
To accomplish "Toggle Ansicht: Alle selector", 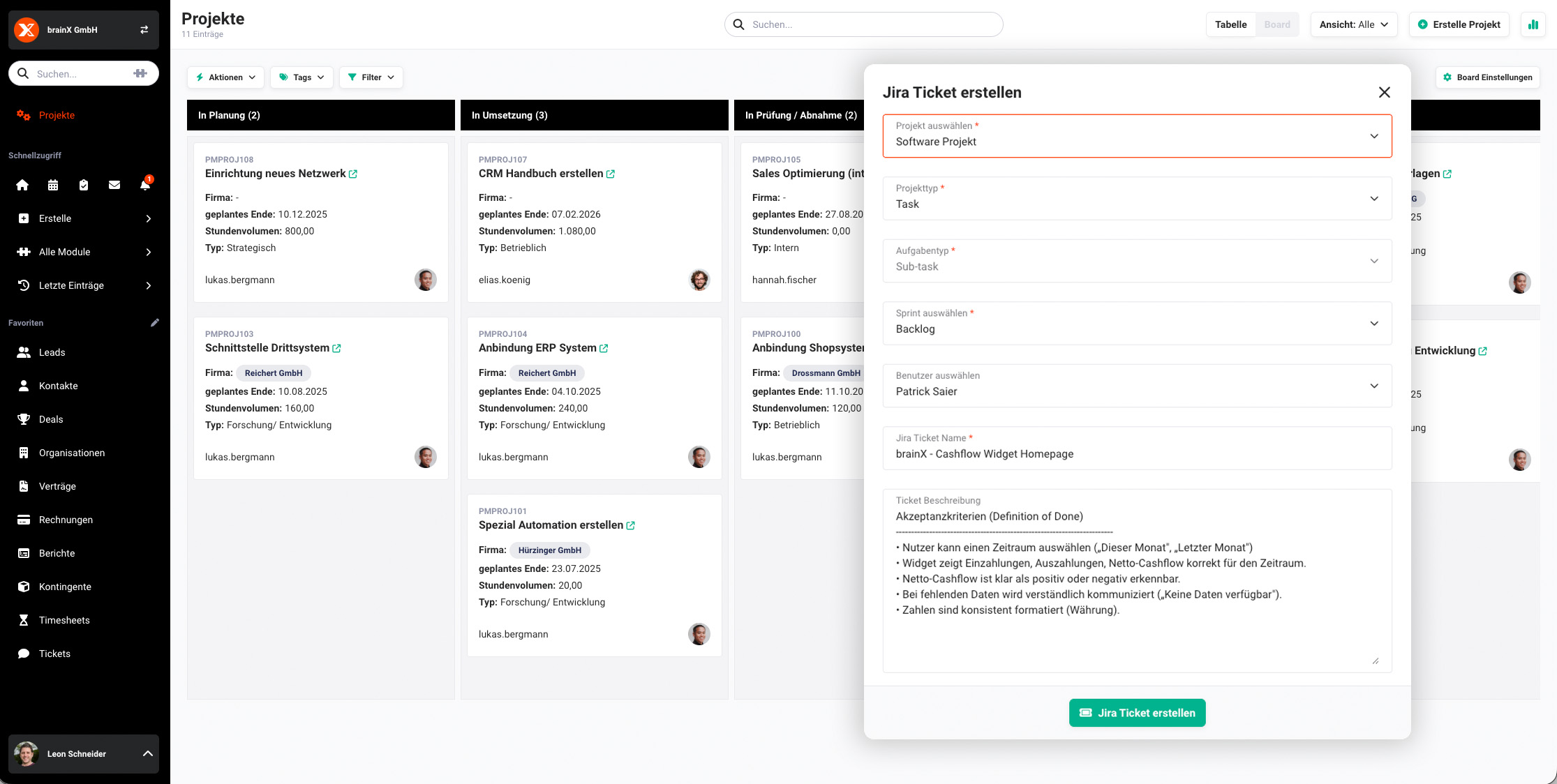I will coord(1353,24).
